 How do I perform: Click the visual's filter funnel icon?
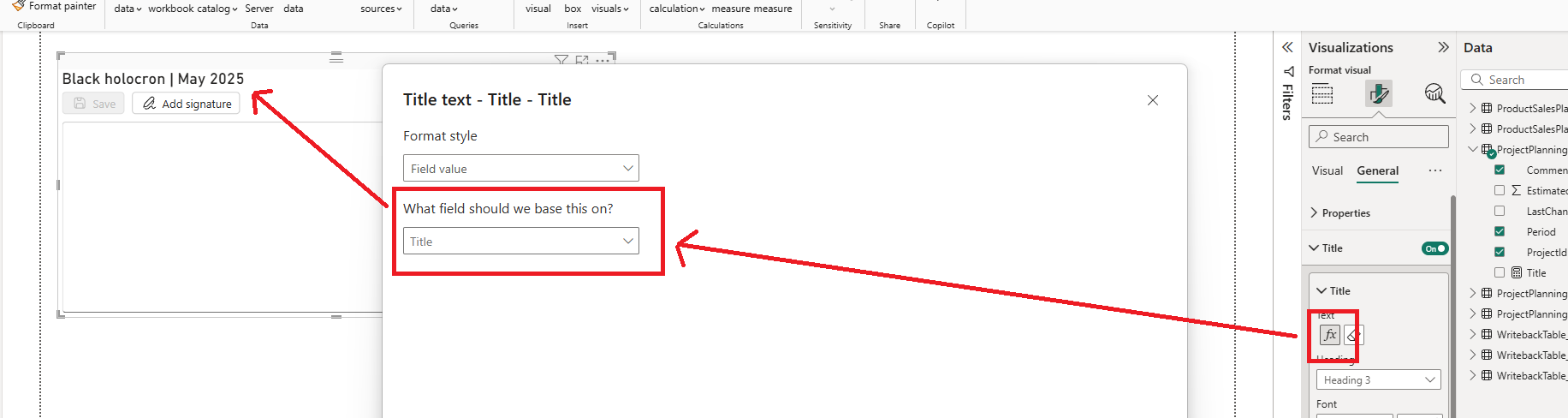(561, 60)
